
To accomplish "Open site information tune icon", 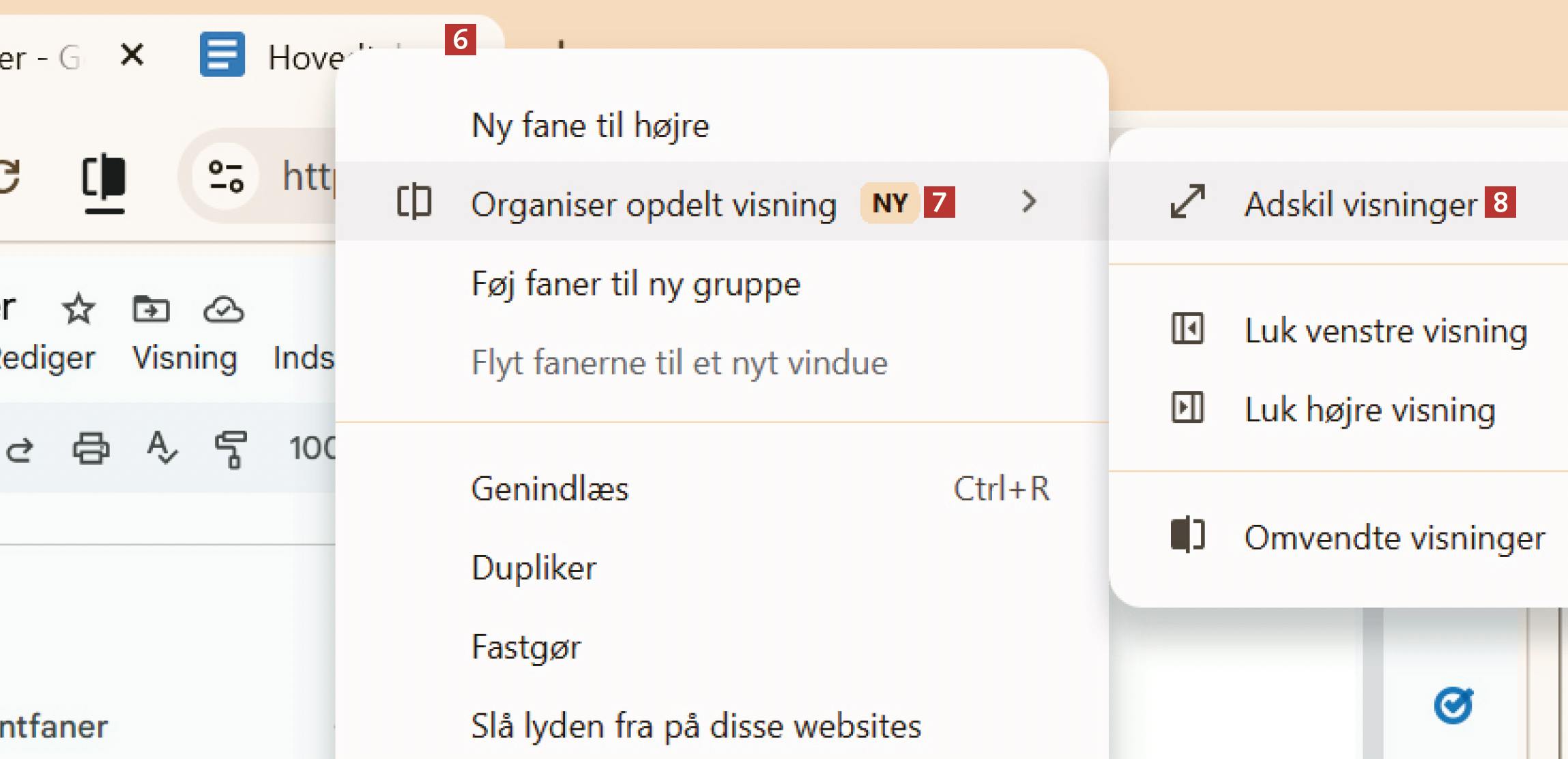I will [226, 177].
